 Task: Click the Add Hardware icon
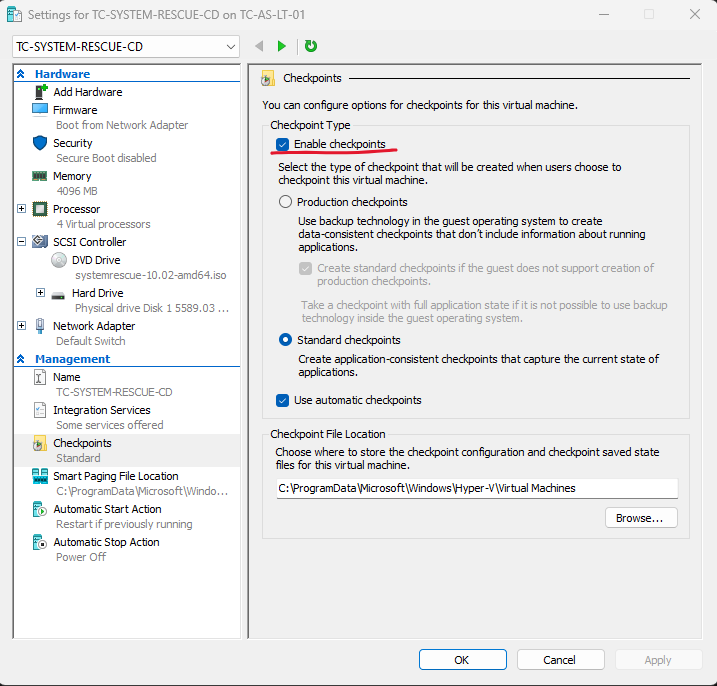click(41, 92)
